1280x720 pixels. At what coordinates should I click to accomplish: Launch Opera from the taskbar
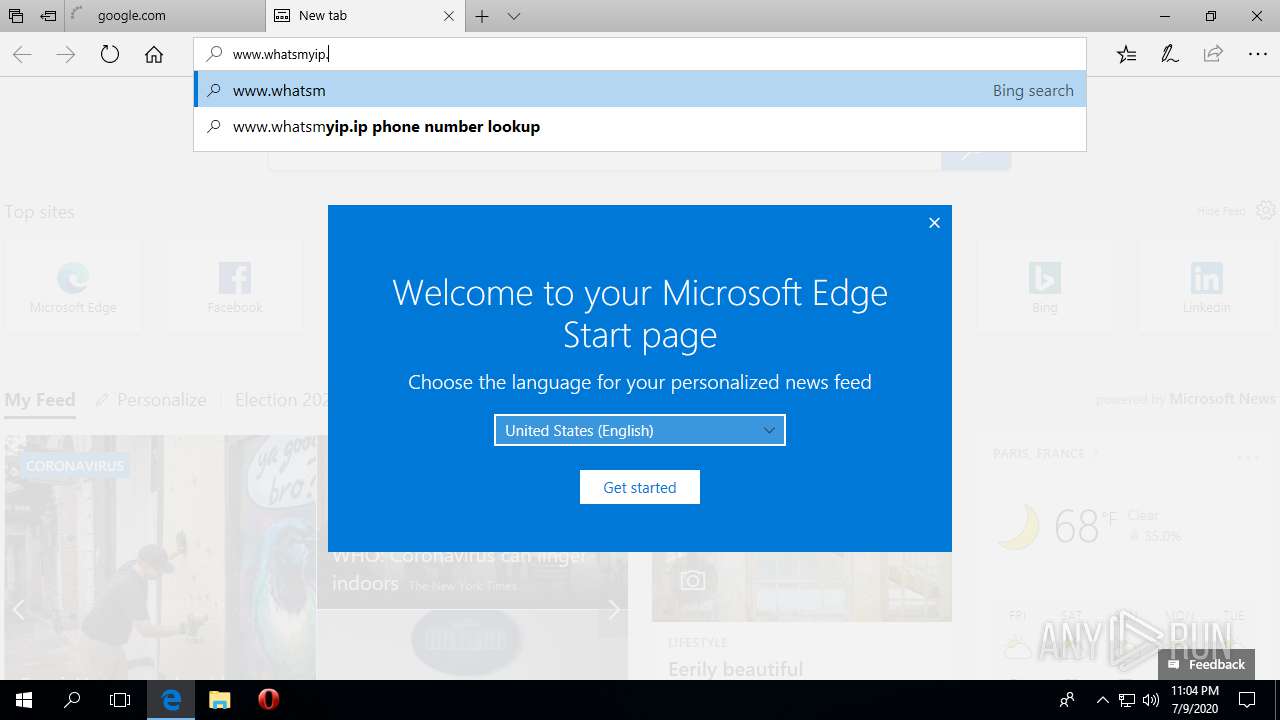(268, 700)
